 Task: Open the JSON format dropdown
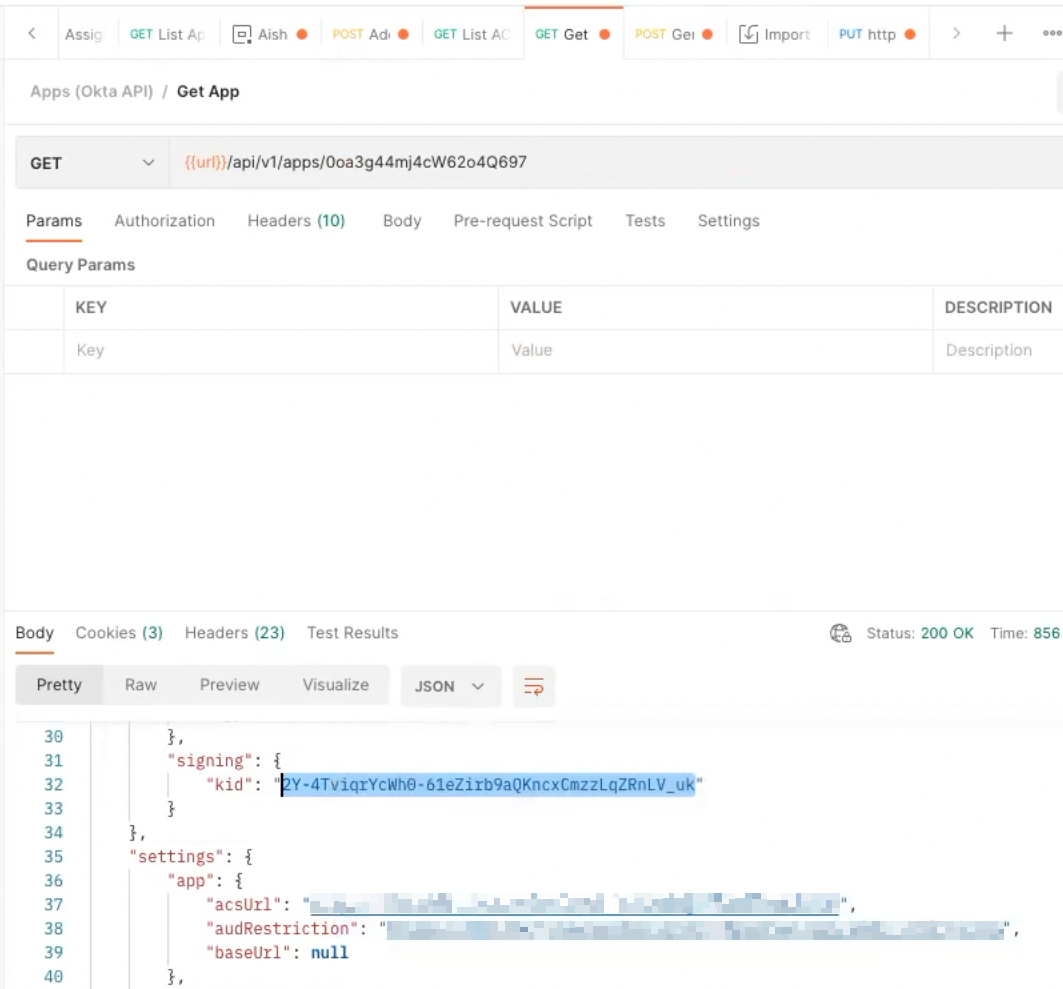point(449,686)
